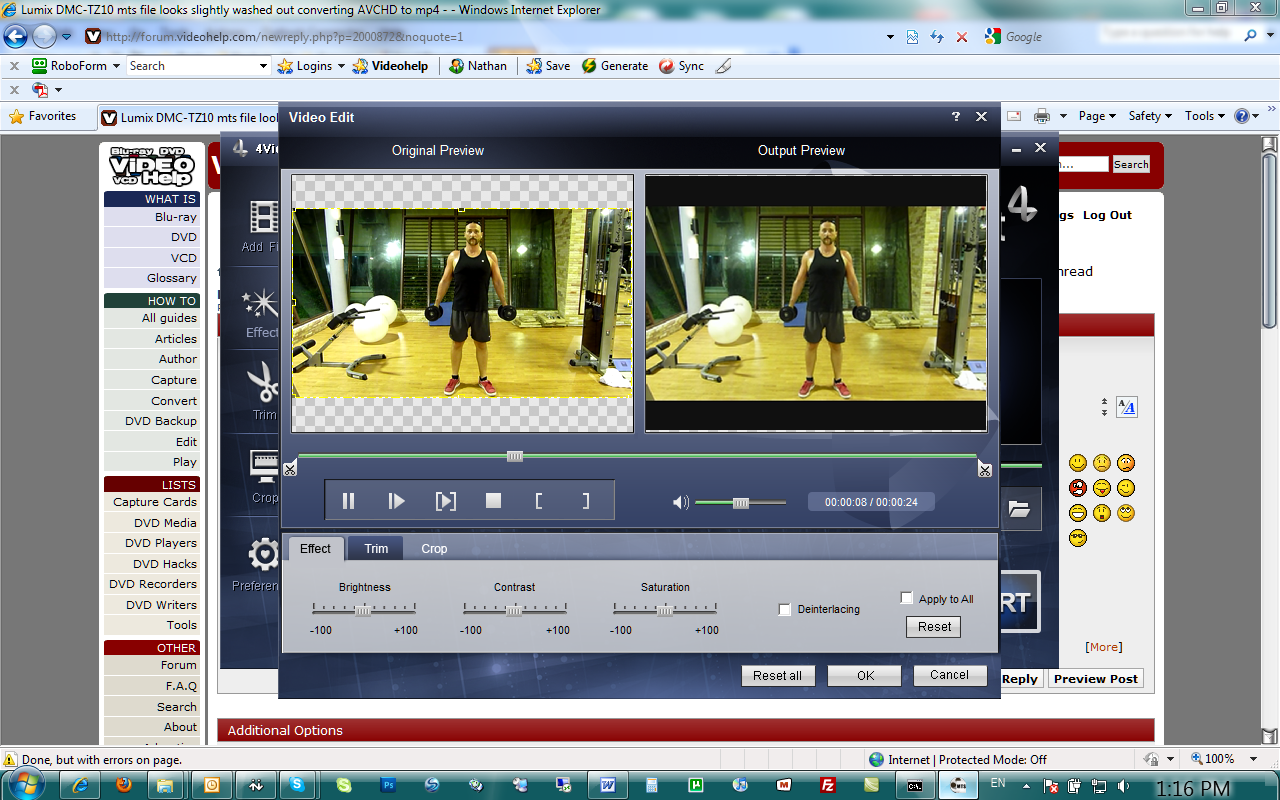Viewport: 1280px width, 800px height.
Task: Click the scissors trim marker at timeline start
Action: coord(290,468)
